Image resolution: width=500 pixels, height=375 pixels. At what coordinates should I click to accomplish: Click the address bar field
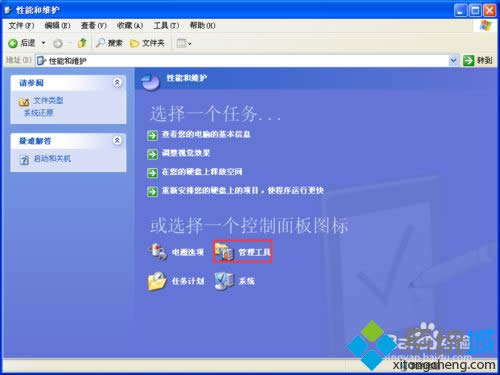pos(242,61)
